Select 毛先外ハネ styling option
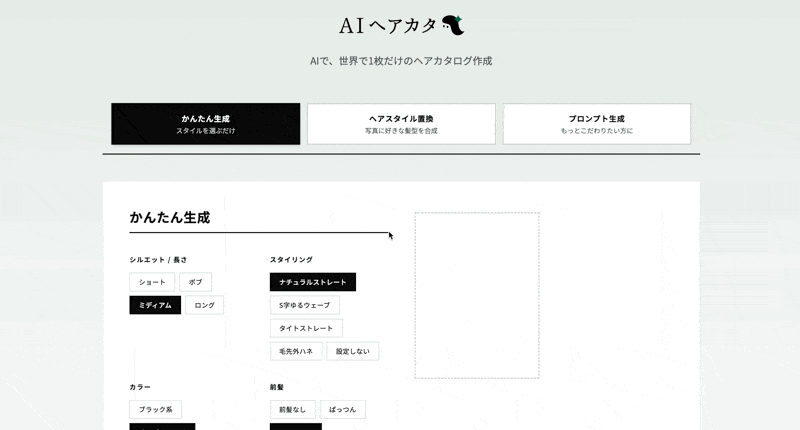Viewport: 800px width, 430px height. 296,351
